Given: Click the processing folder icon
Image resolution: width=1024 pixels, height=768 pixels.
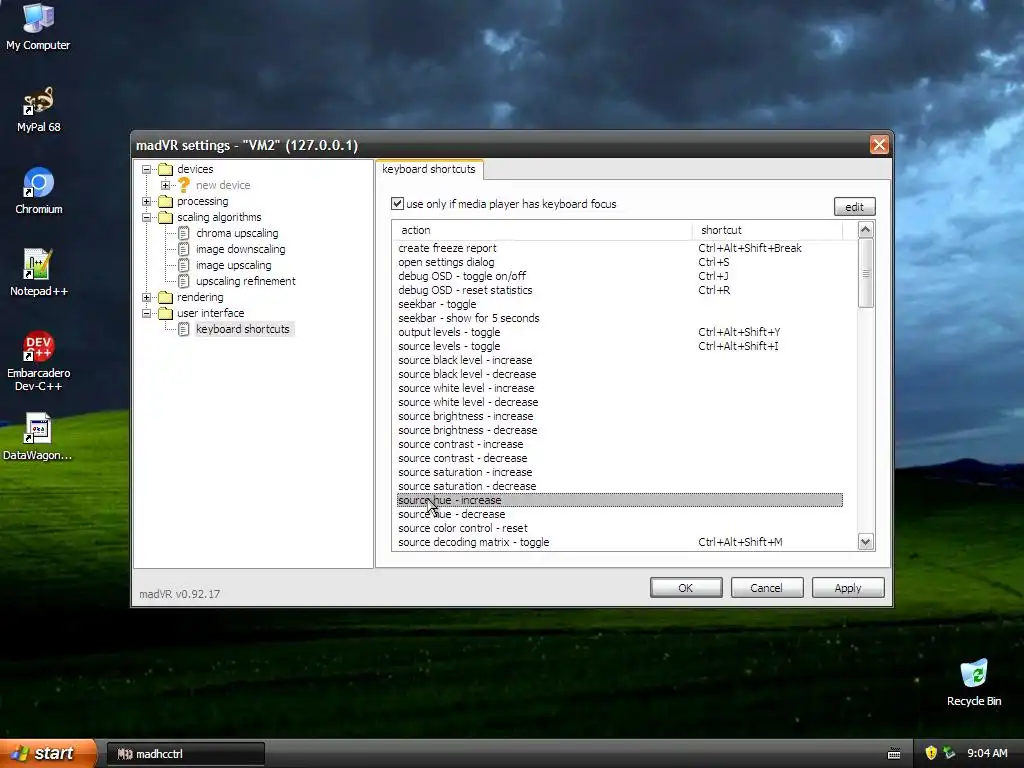Looking at the screenshot, I should point(165,201).
